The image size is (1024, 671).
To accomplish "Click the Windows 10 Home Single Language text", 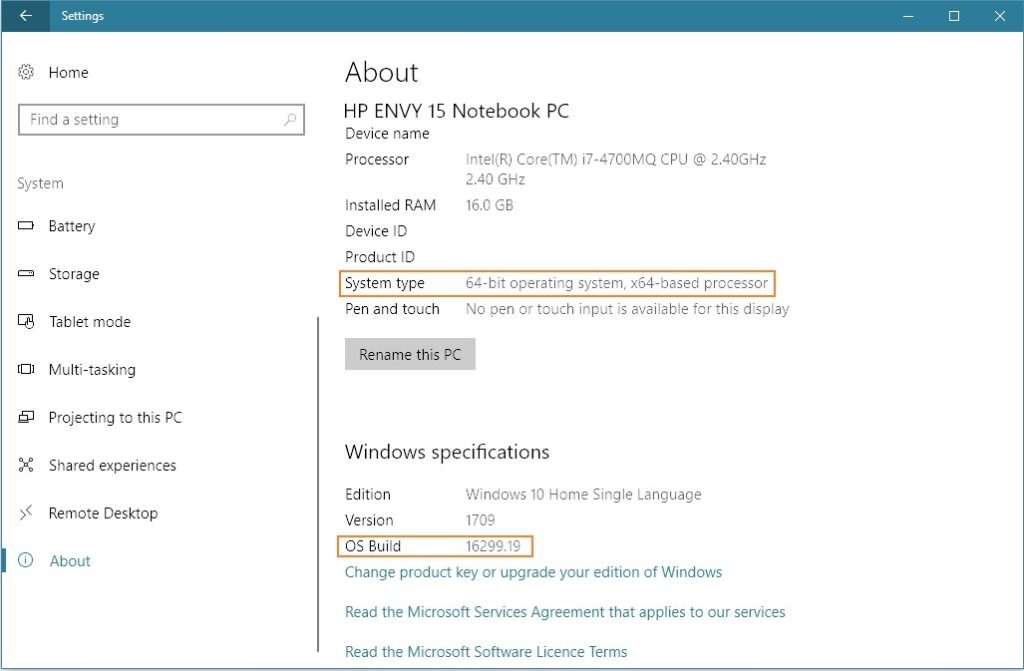I will (x=583, y=495).
